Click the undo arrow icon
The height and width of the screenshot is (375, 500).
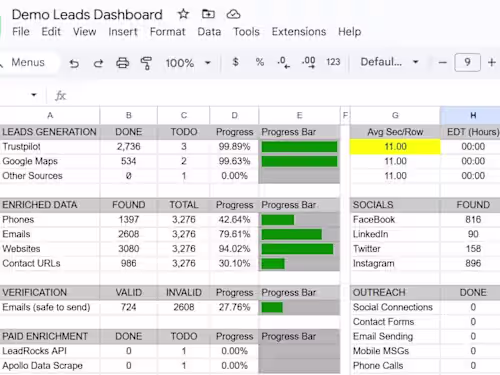click(74, 63)
